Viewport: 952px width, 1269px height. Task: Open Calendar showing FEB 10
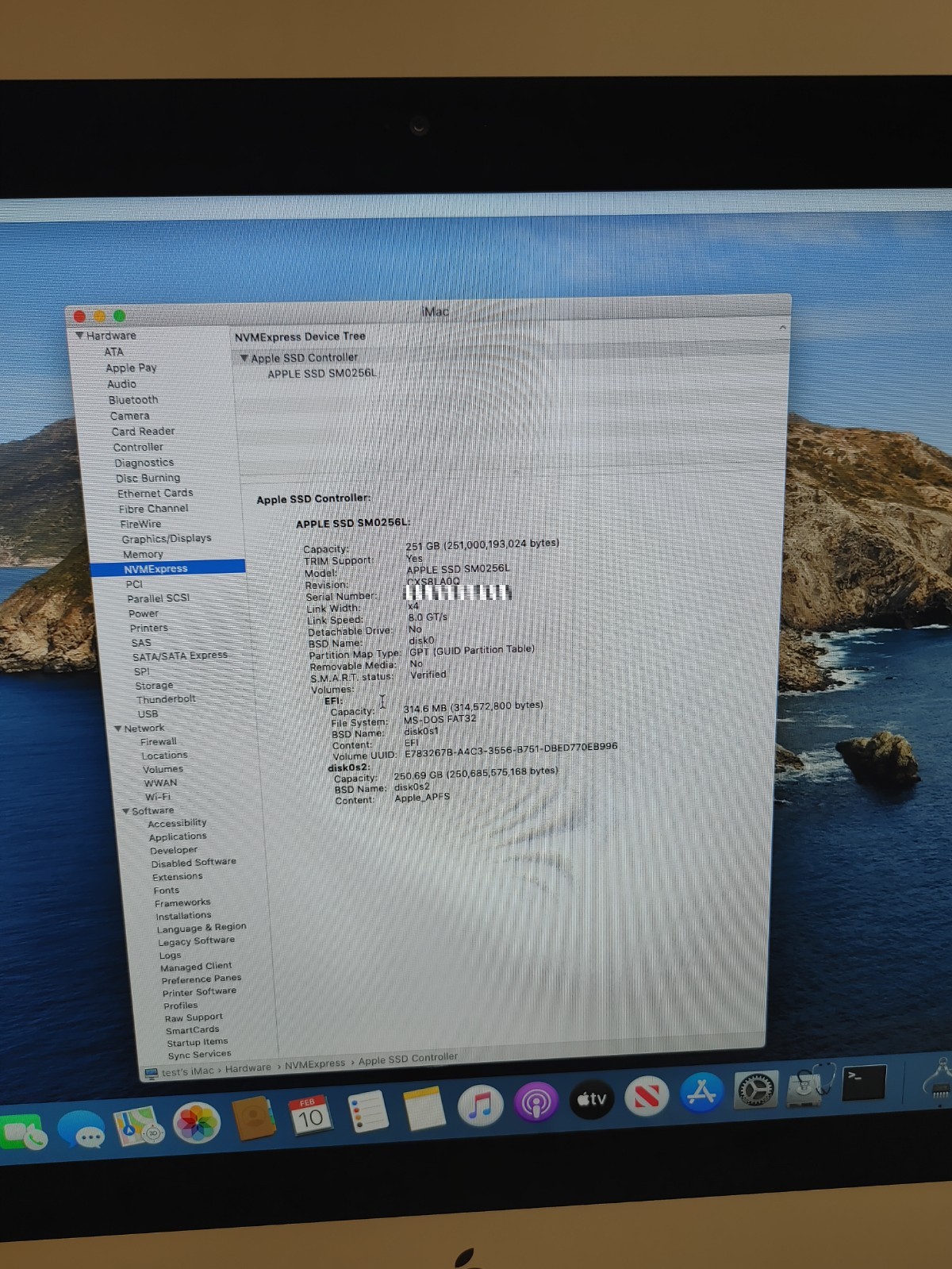click(x=309, y=1115)
